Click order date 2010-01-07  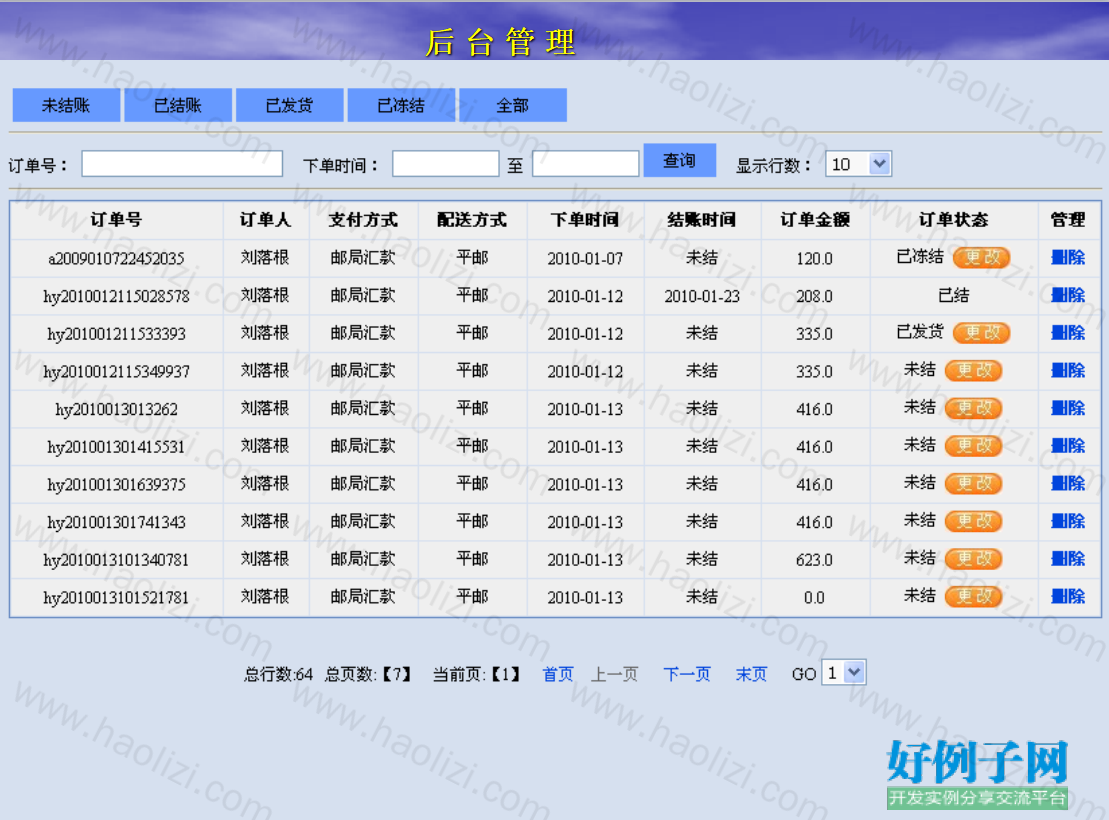585,259
